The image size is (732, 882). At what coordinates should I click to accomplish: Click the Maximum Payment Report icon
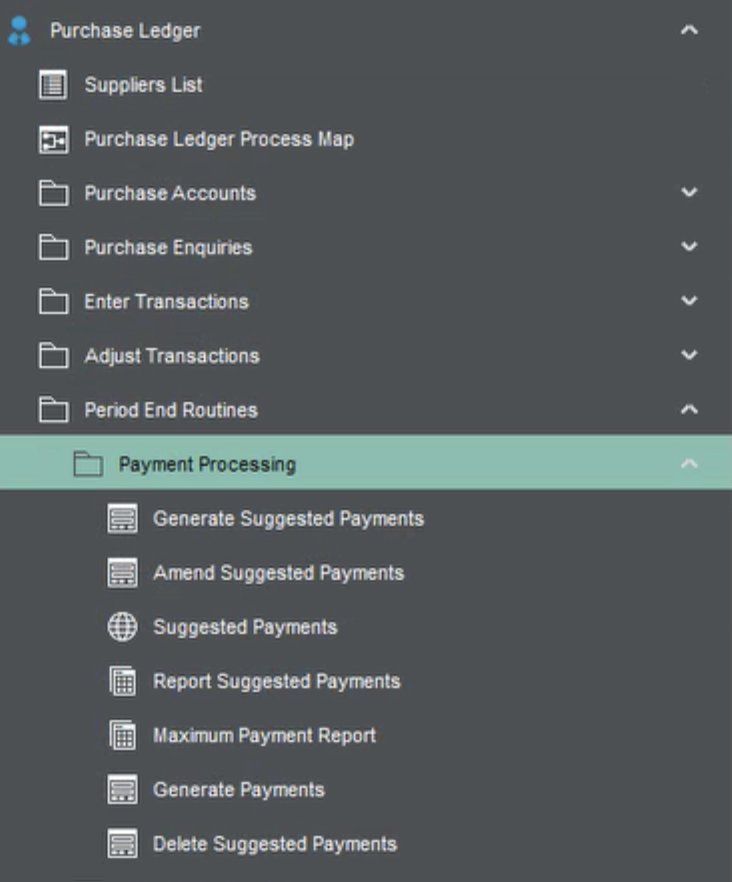(x=122, y=736)
